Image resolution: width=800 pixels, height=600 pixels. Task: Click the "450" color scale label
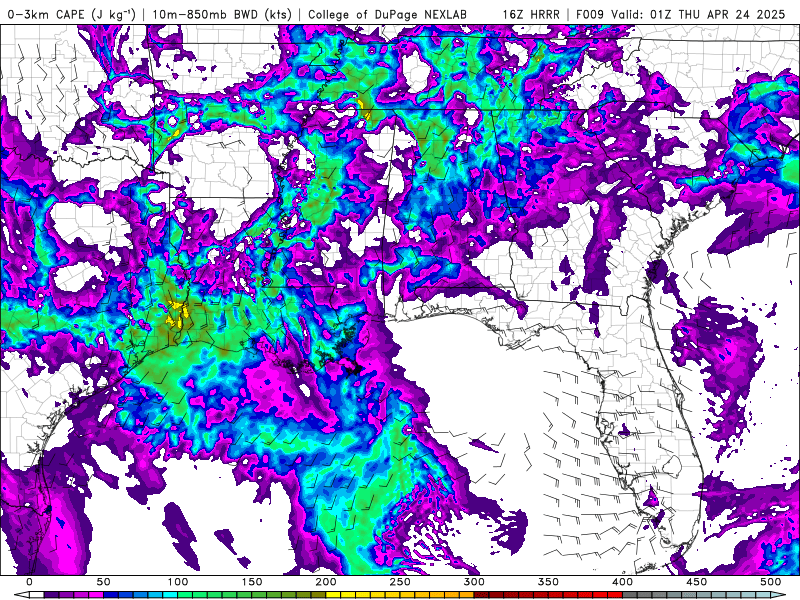click(696, 582)
